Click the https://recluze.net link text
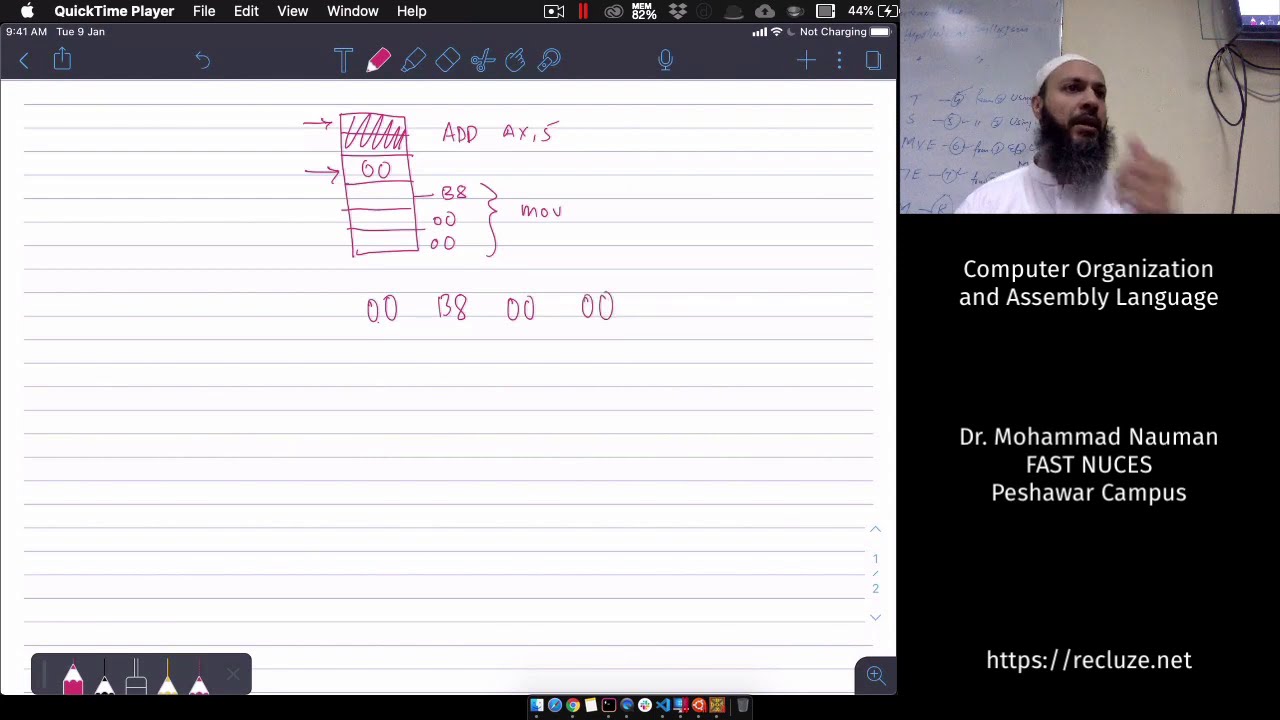Image resolution: width=1280 pixels, height=720 pixels. (x=1088, y=660)
